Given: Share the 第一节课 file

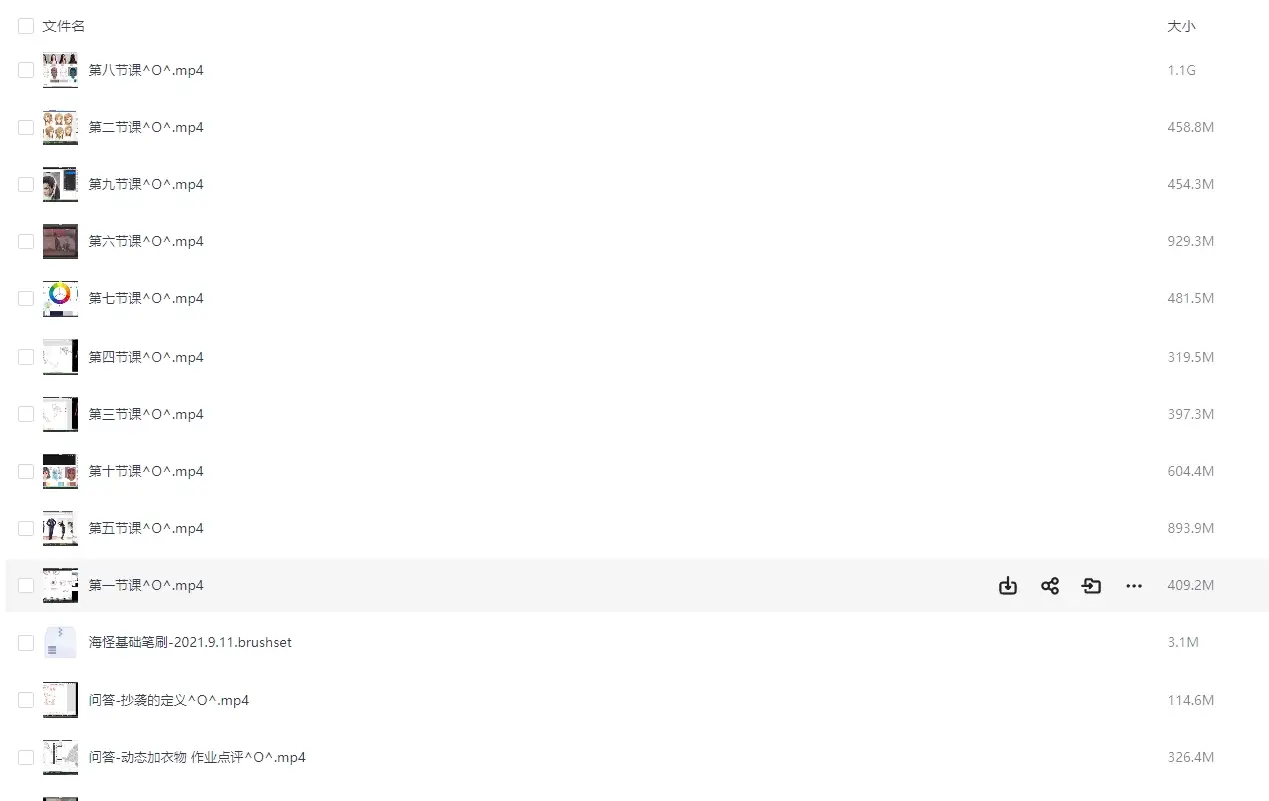Looking at the screenshot, I should pyautogui.click(x=1049, y=586).
